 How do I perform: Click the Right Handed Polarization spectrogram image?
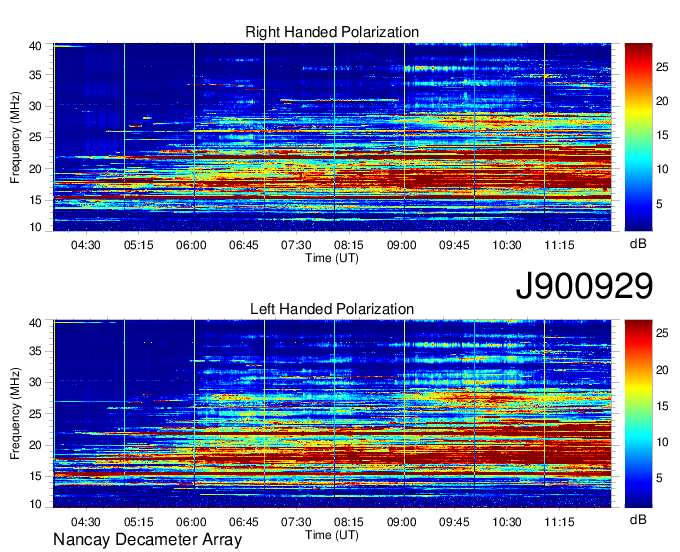tap(332, 137)
